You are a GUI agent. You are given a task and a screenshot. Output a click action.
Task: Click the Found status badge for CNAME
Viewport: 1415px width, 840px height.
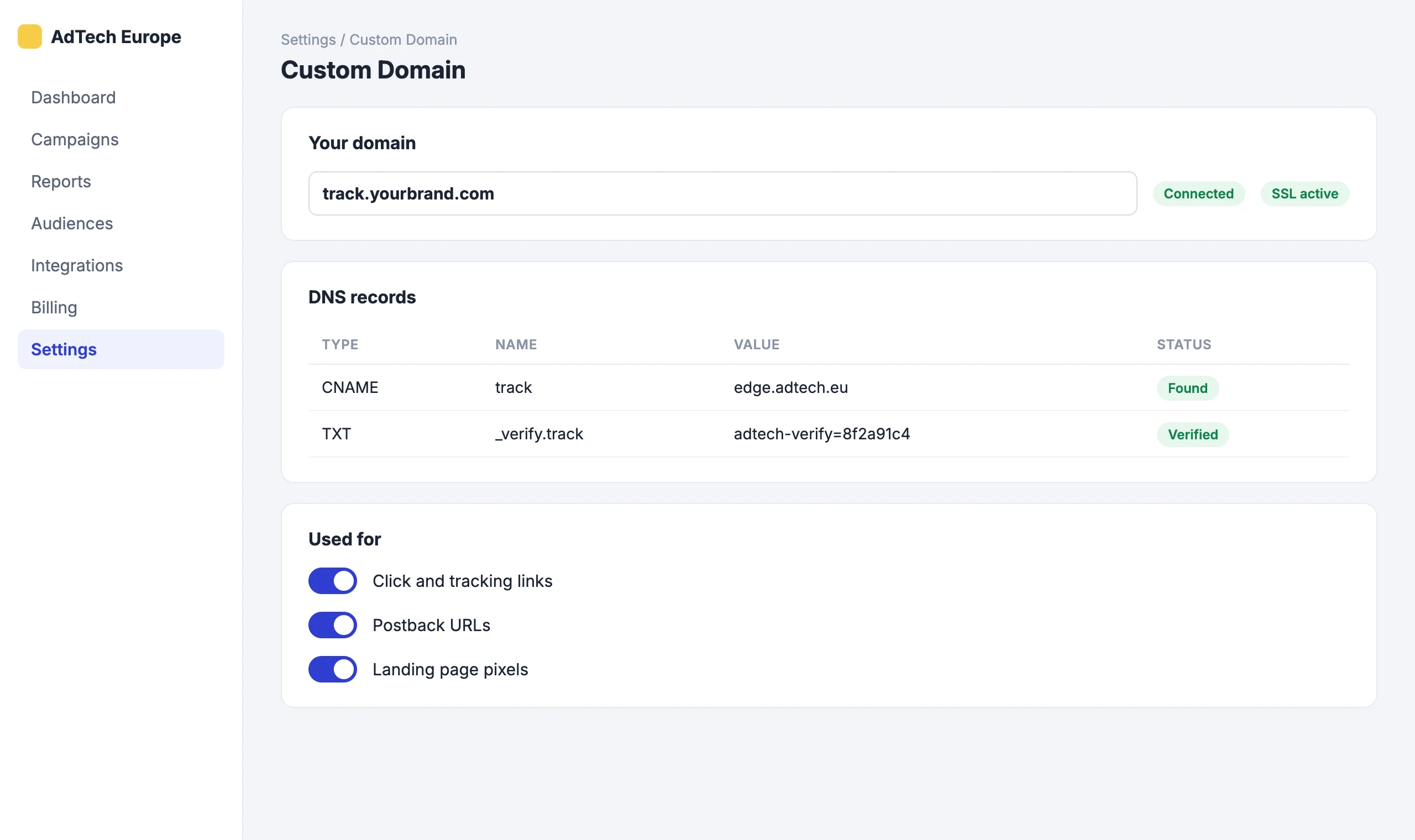point(1187,389)
